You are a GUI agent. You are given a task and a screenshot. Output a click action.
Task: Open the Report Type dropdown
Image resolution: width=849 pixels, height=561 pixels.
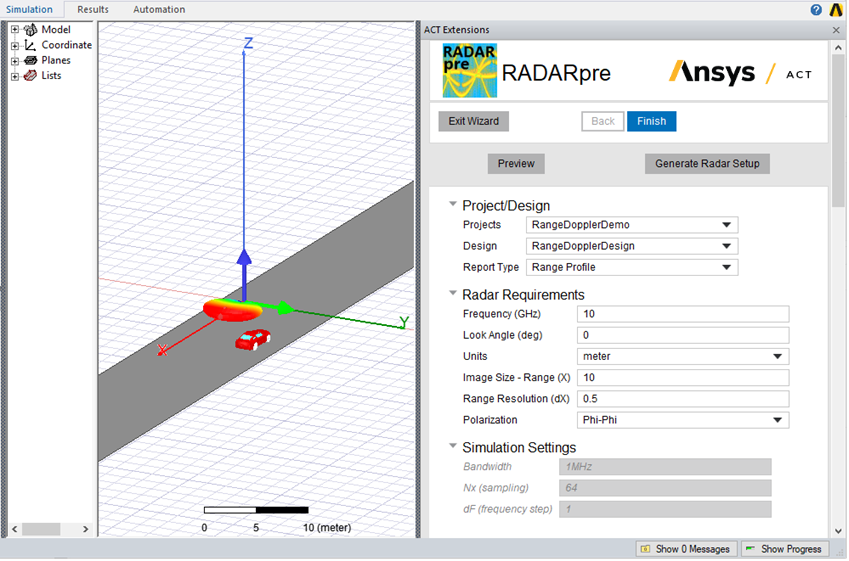727,268
